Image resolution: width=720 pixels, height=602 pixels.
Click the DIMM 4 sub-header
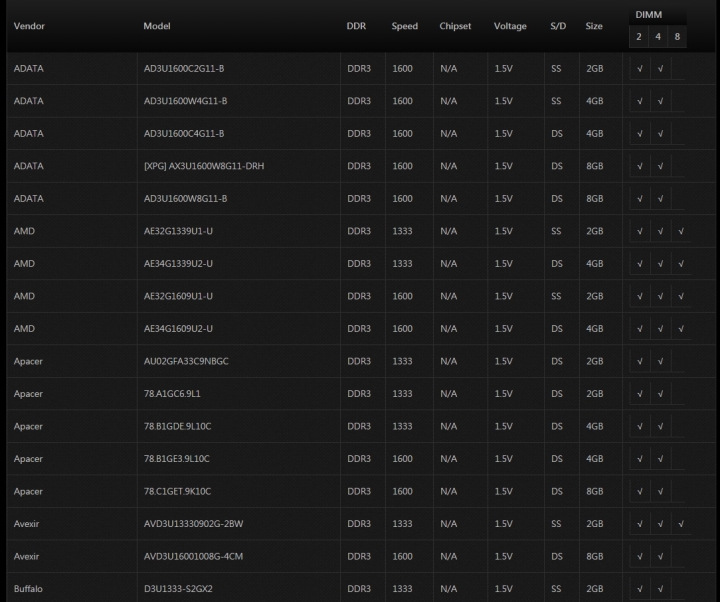tap(658, 37)
